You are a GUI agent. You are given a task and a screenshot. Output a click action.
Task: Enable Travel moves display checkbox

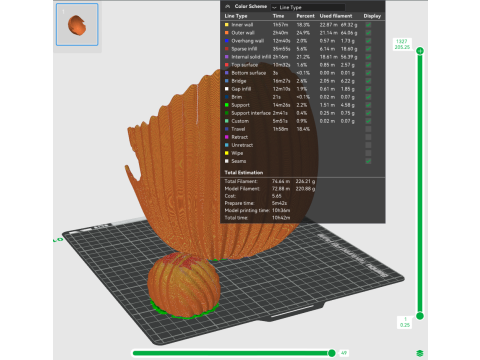(368, 129)
